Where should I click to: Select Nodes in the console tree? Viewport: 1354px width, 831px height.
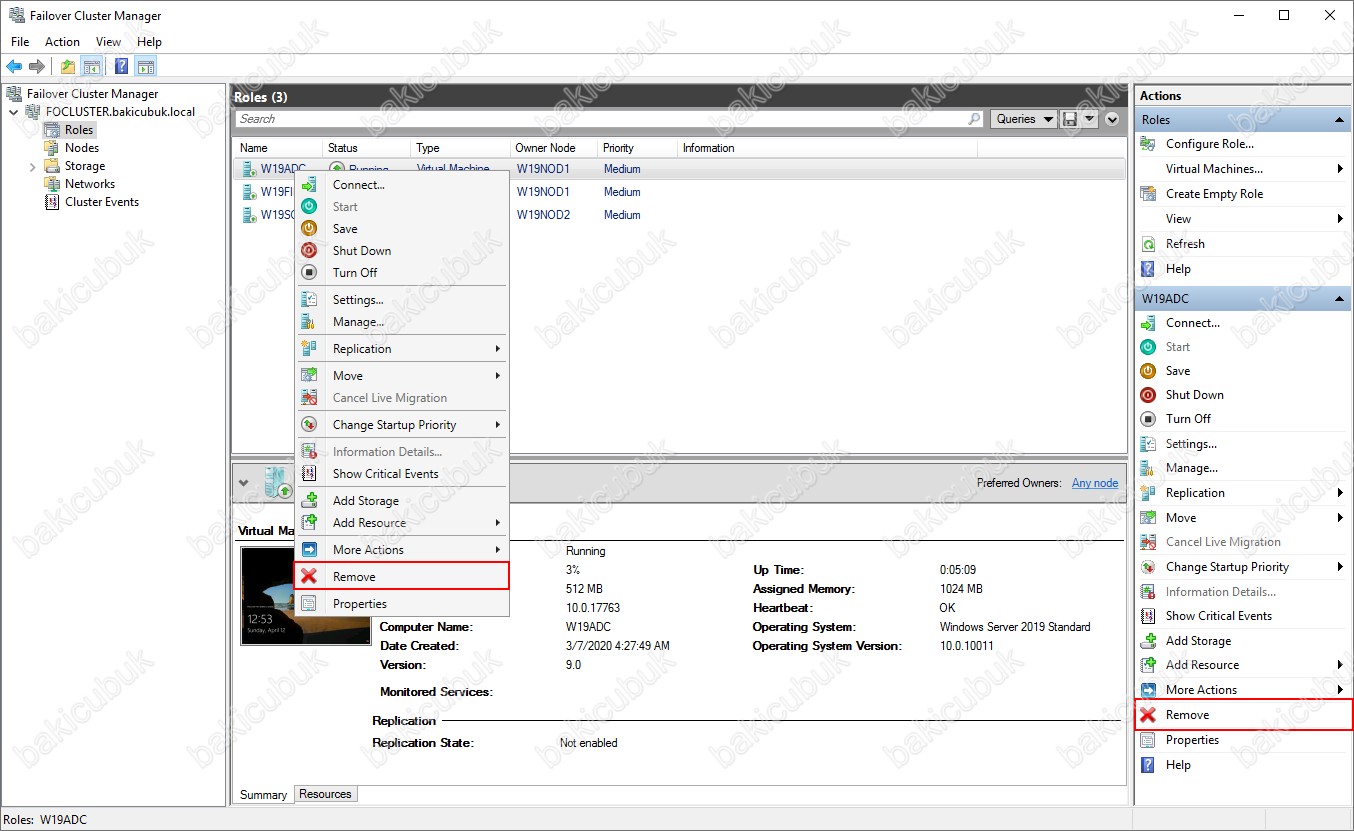[x=82, y=148]
